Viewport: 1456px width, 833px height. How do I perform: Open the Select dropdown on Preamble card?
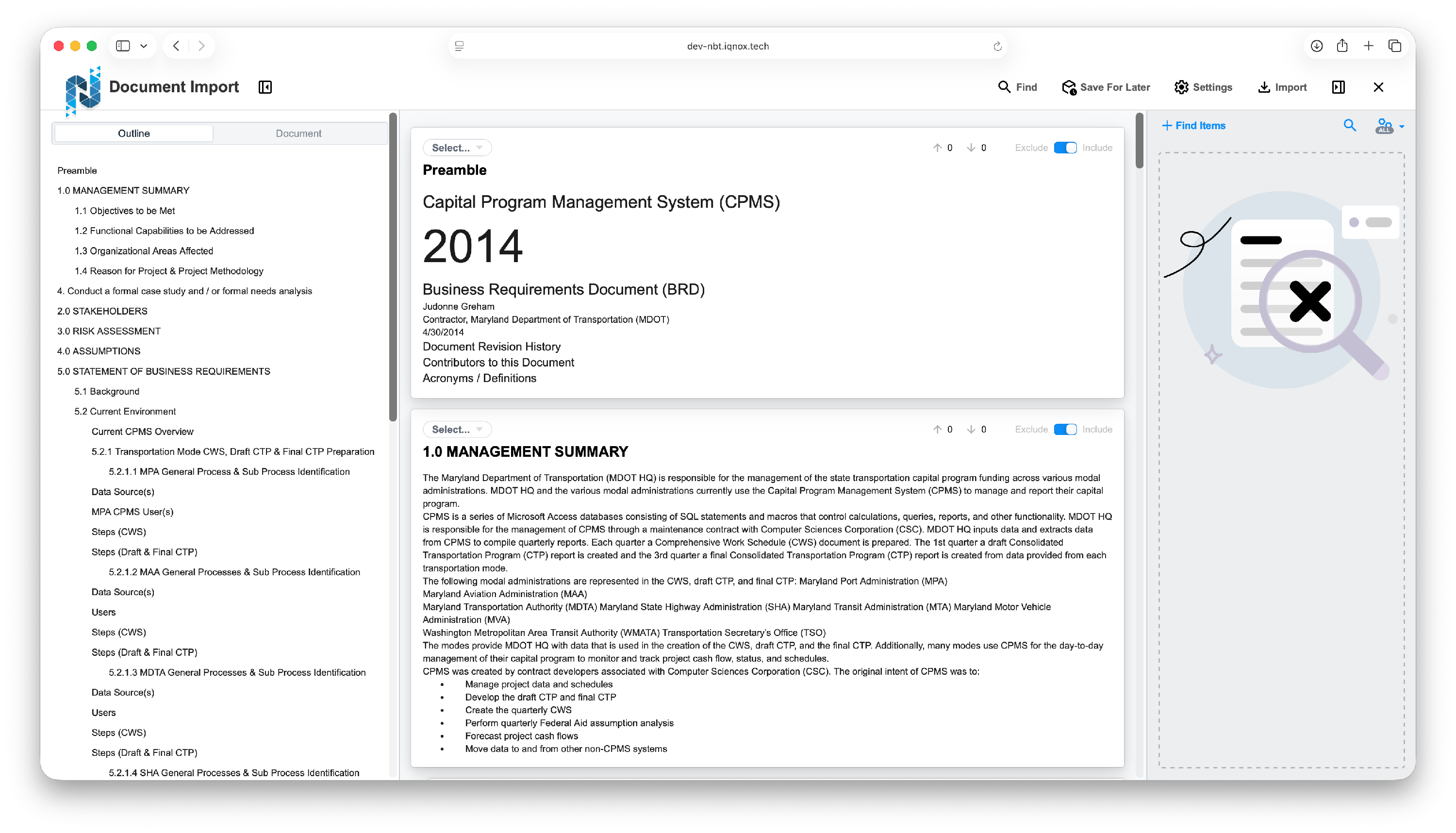(x=457, y=148)
